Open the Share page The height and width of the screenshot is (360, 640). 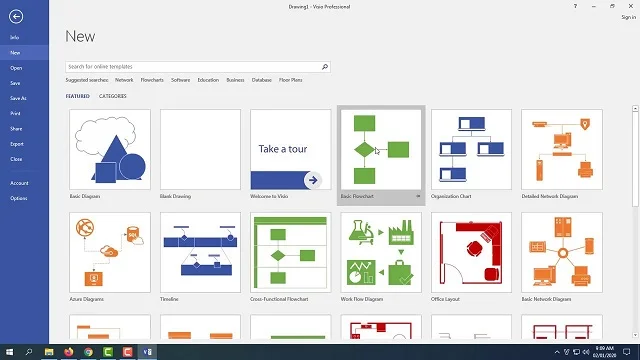pyautogui.click(x=24, y=129)
